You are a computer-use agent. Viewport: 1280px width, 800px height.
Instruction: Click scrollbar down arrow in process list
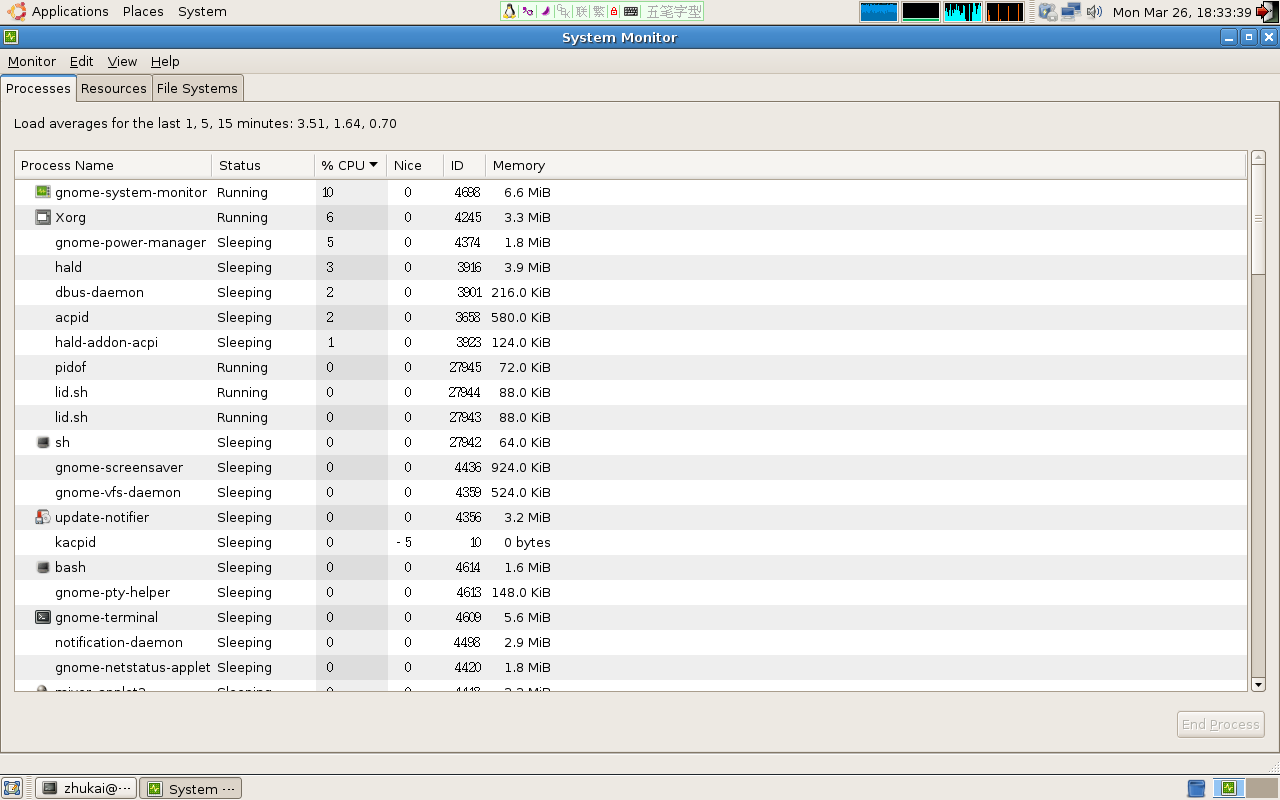coord(1258,684)
